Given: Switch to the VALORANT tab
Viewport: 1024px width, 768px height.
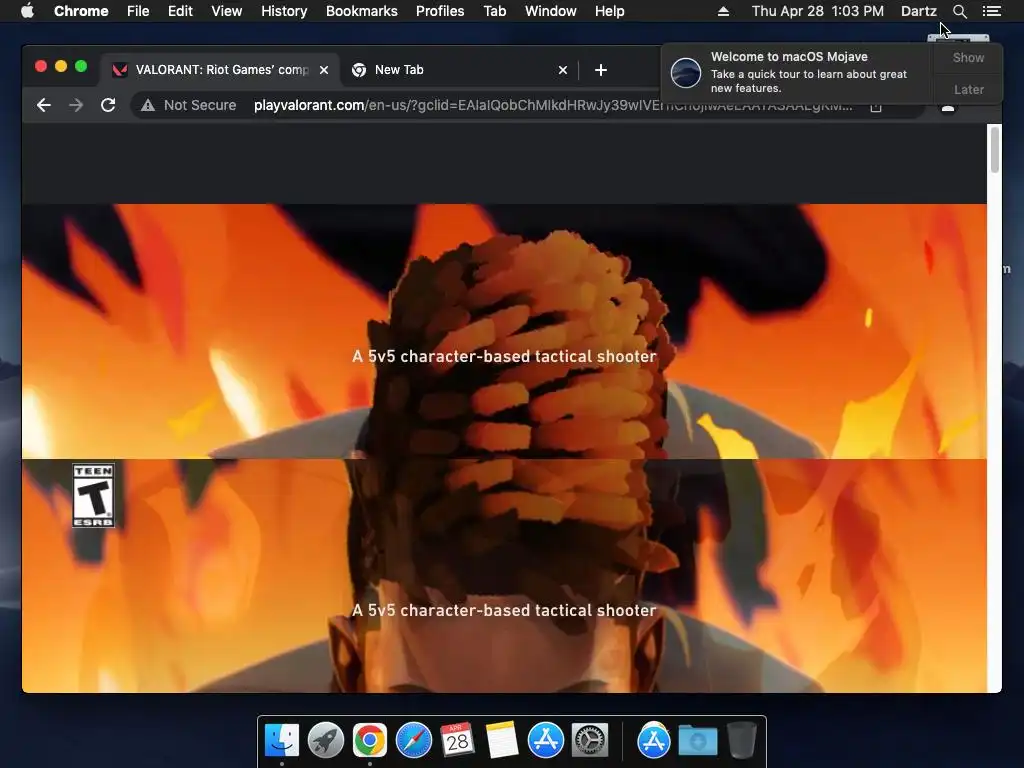Looking at the screenshot, I should 221,70.
